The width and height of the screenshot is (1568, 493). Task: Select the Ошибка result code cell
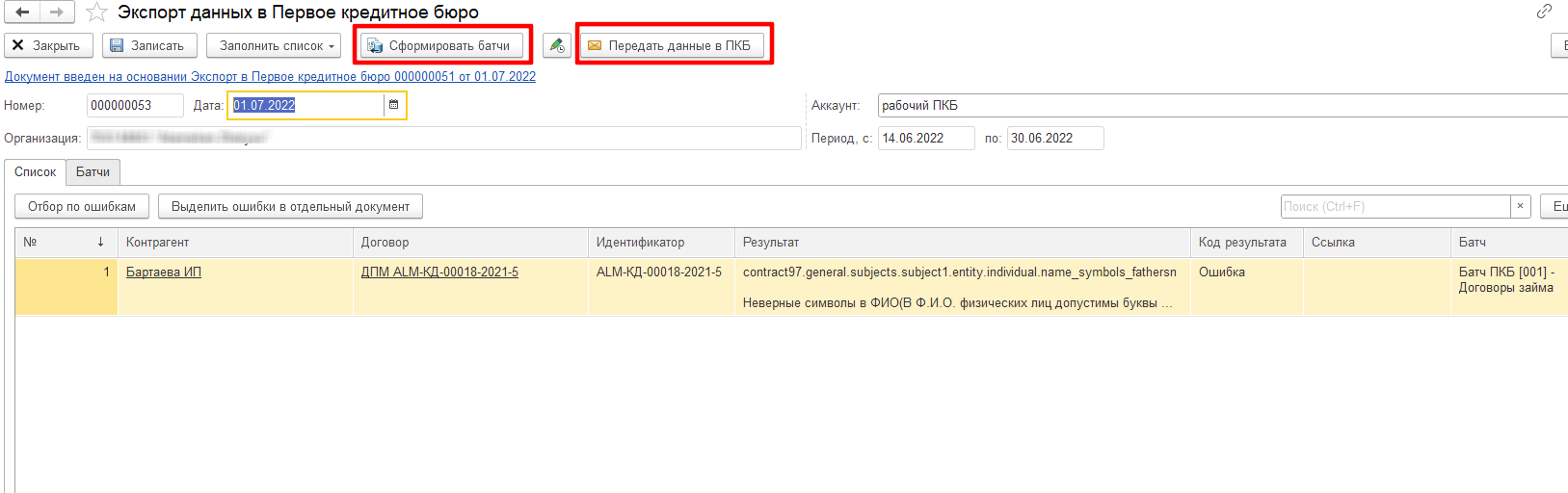[1247, 287]
